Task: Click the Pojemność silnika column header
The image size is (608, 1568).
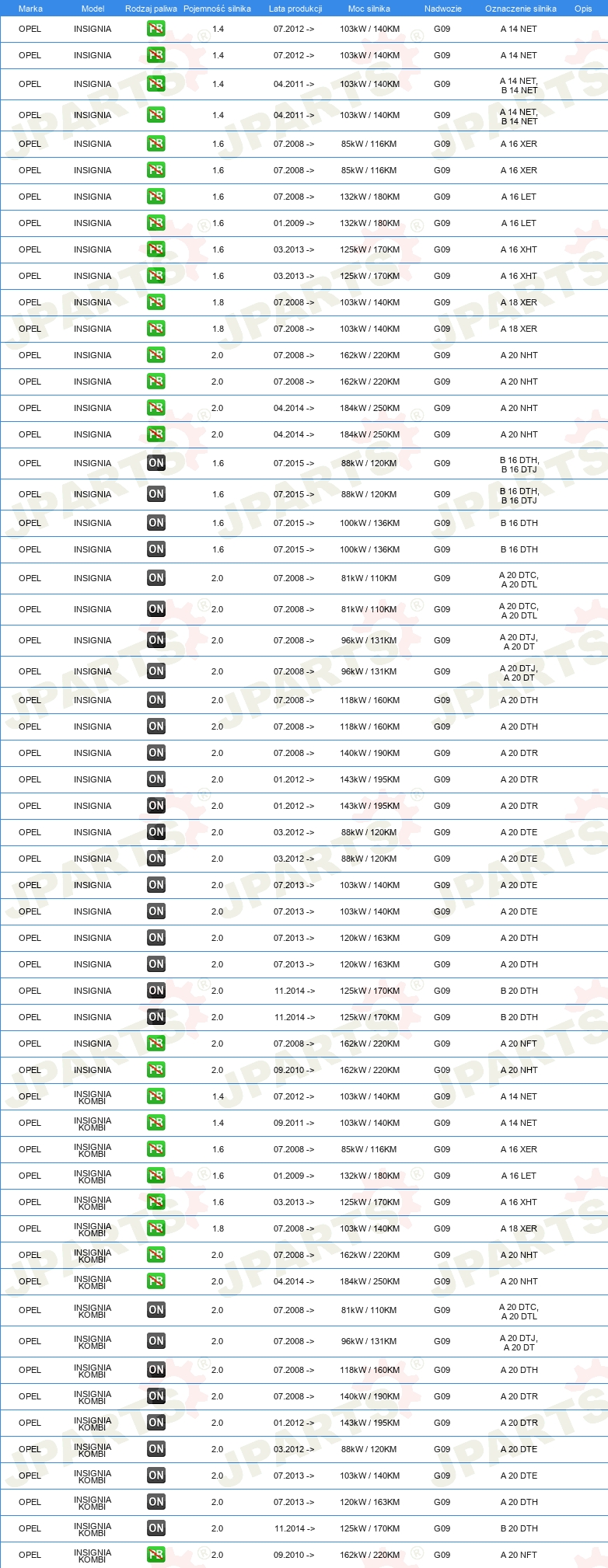Action: click(217, 9)
